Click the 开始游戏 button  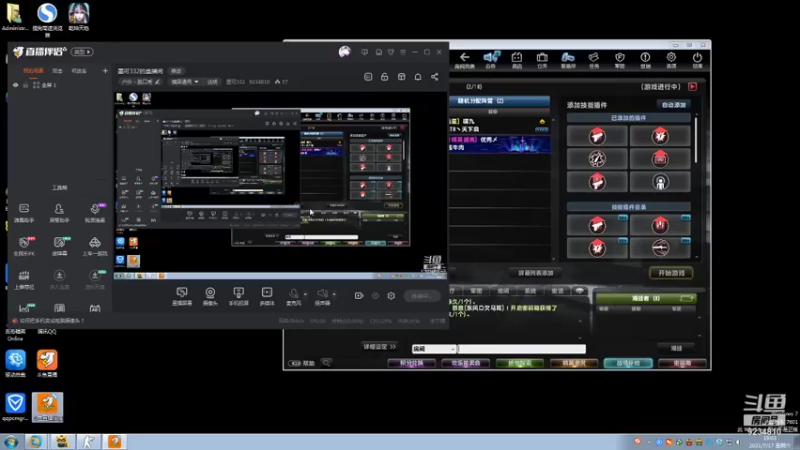(x=671, y=273)
